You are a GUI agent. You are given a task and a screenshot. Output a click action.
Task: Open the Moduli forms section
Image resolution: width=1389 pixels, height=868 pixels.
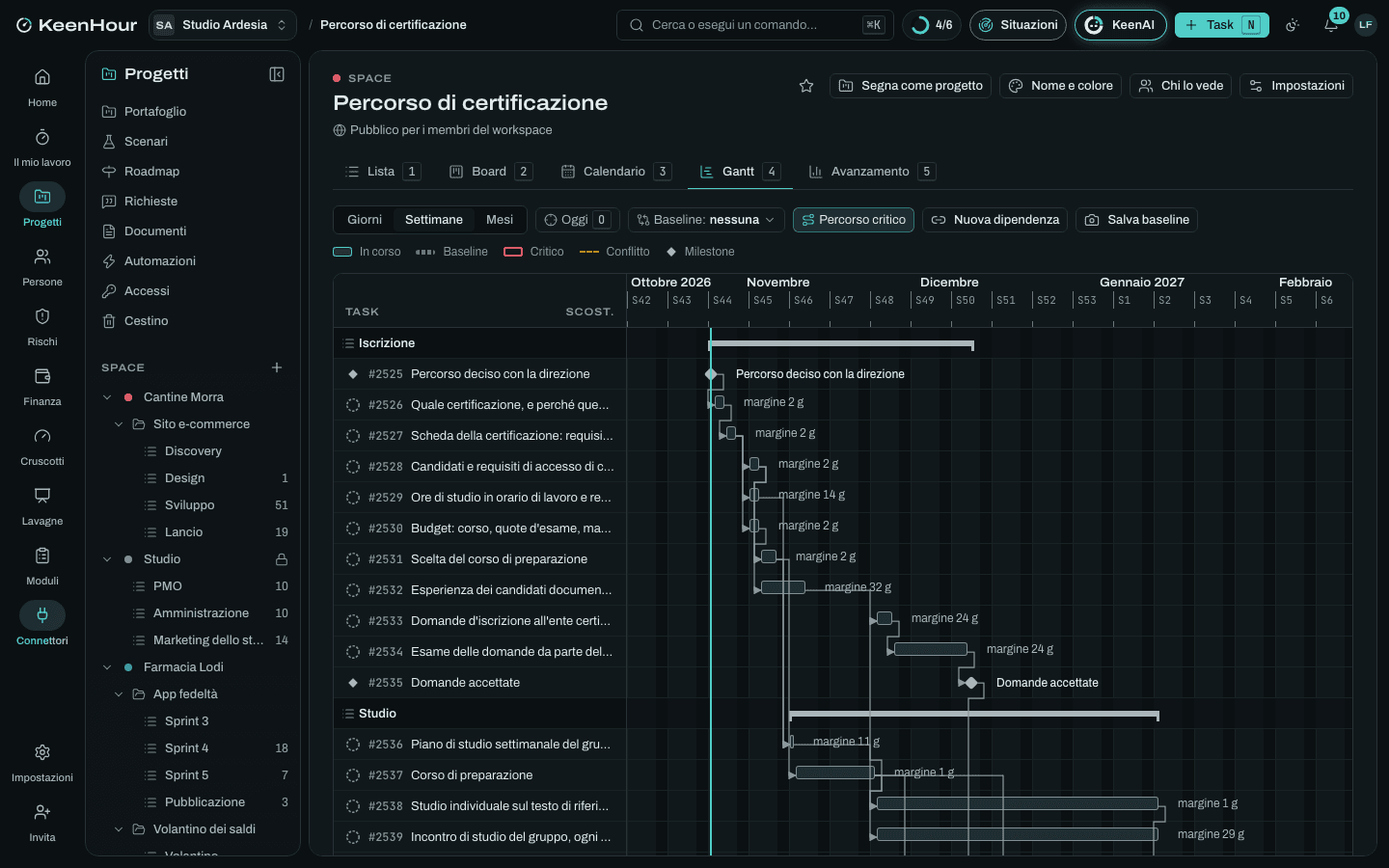[x=42, y=565]
